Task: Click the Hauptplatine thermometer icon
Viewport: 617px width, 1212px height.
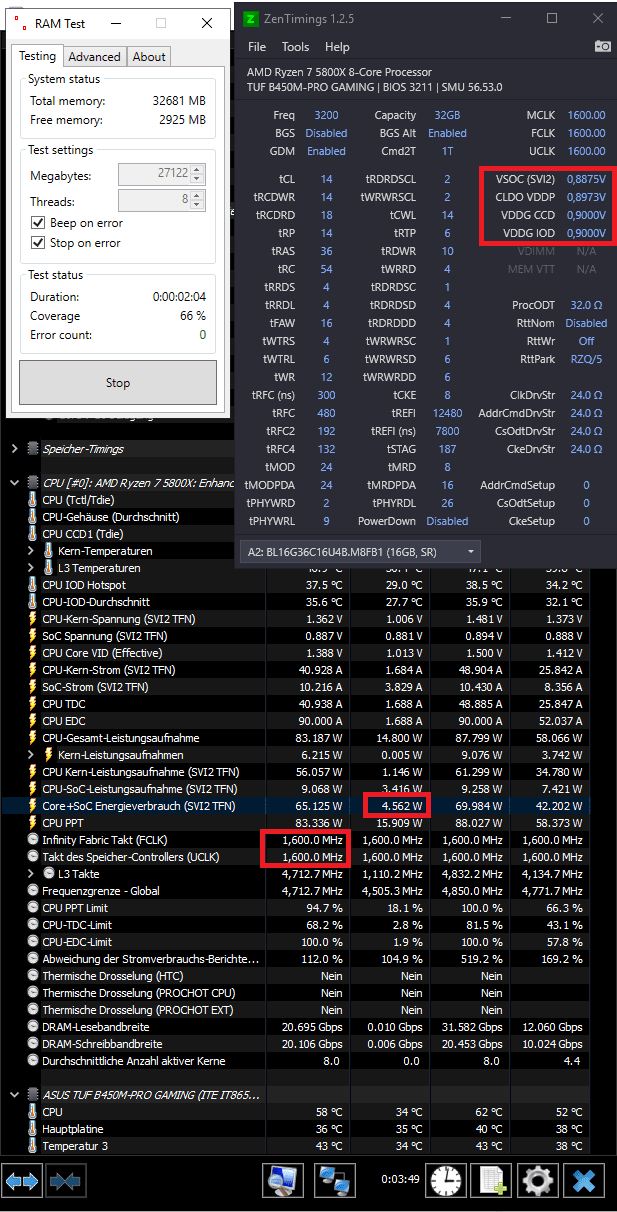Action: [x=34, y=1129]
